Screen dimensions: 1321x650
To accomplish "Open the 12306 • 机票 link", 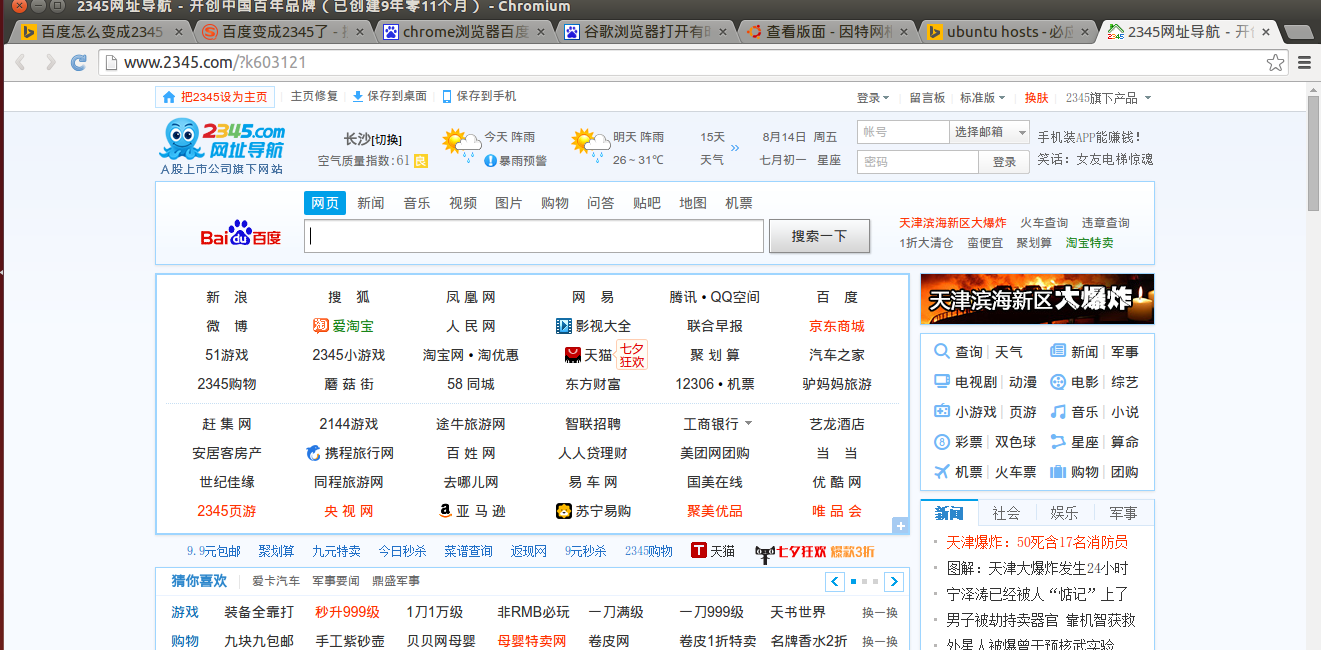I will tap(715, 384).
